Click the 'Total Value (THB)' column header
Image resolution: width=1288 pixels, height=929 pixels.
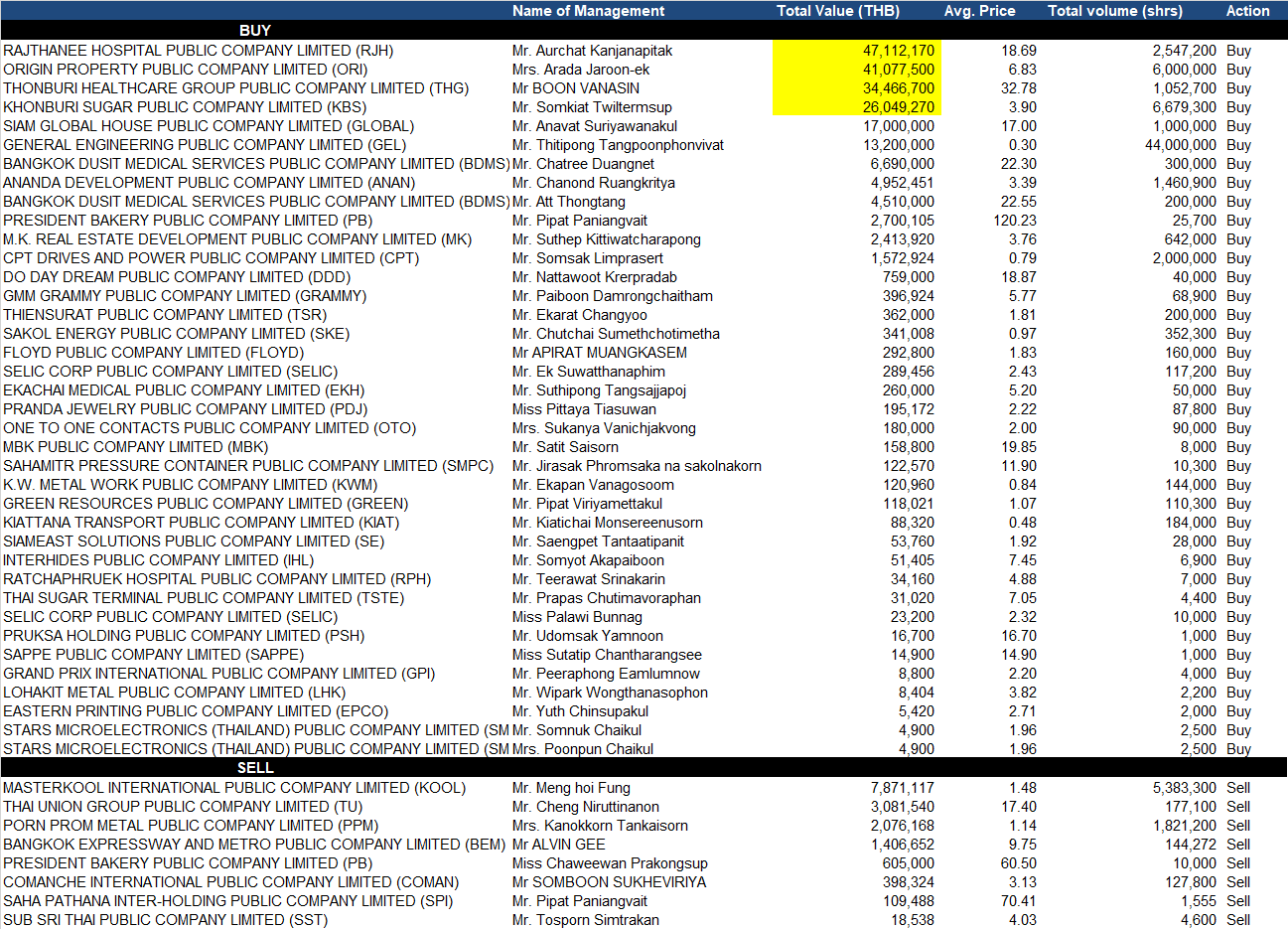point(838,11)
